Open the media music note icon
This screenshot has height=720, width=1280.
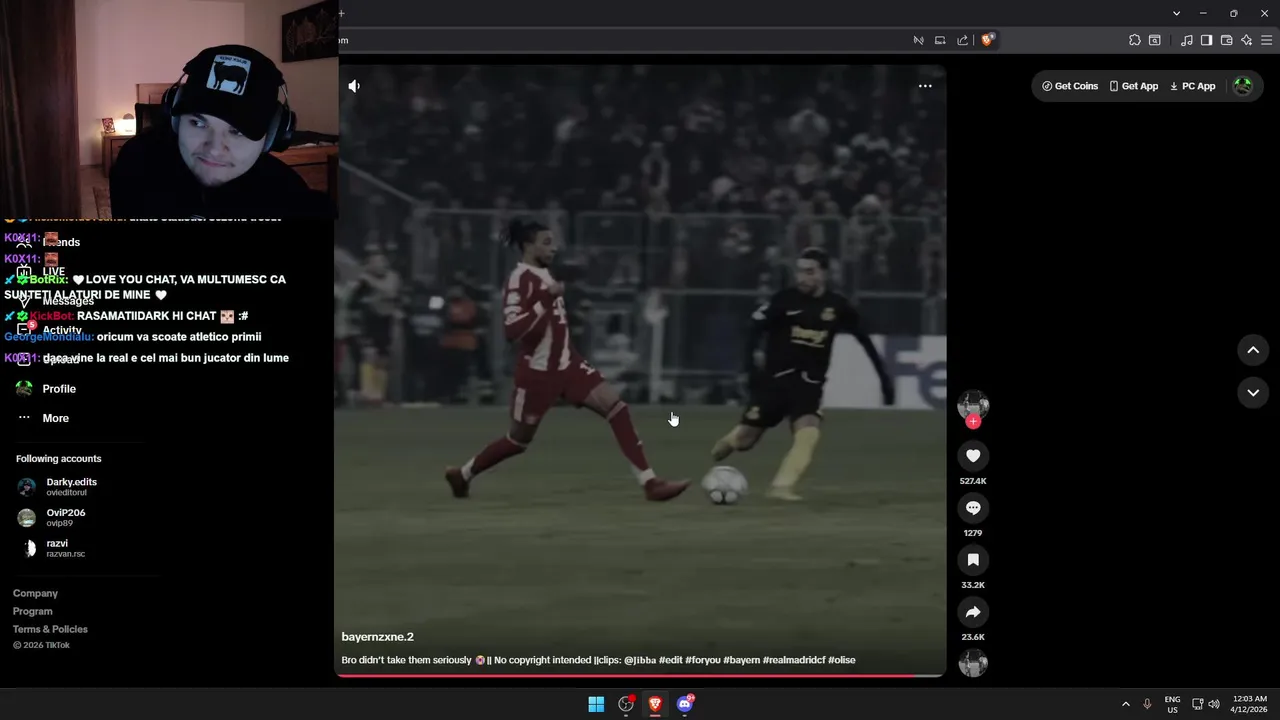[1186, 40]
